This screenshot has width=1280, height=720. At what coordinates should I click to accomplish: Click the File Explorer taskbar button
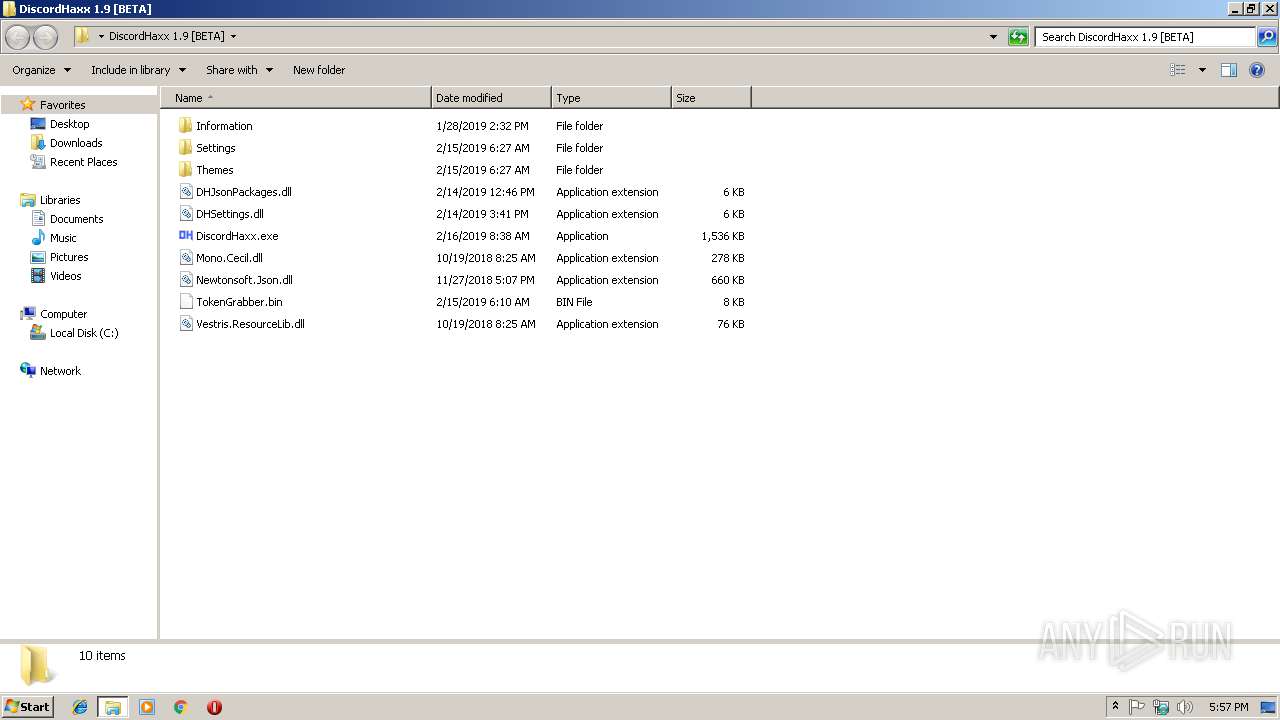(x=113, y=707)
